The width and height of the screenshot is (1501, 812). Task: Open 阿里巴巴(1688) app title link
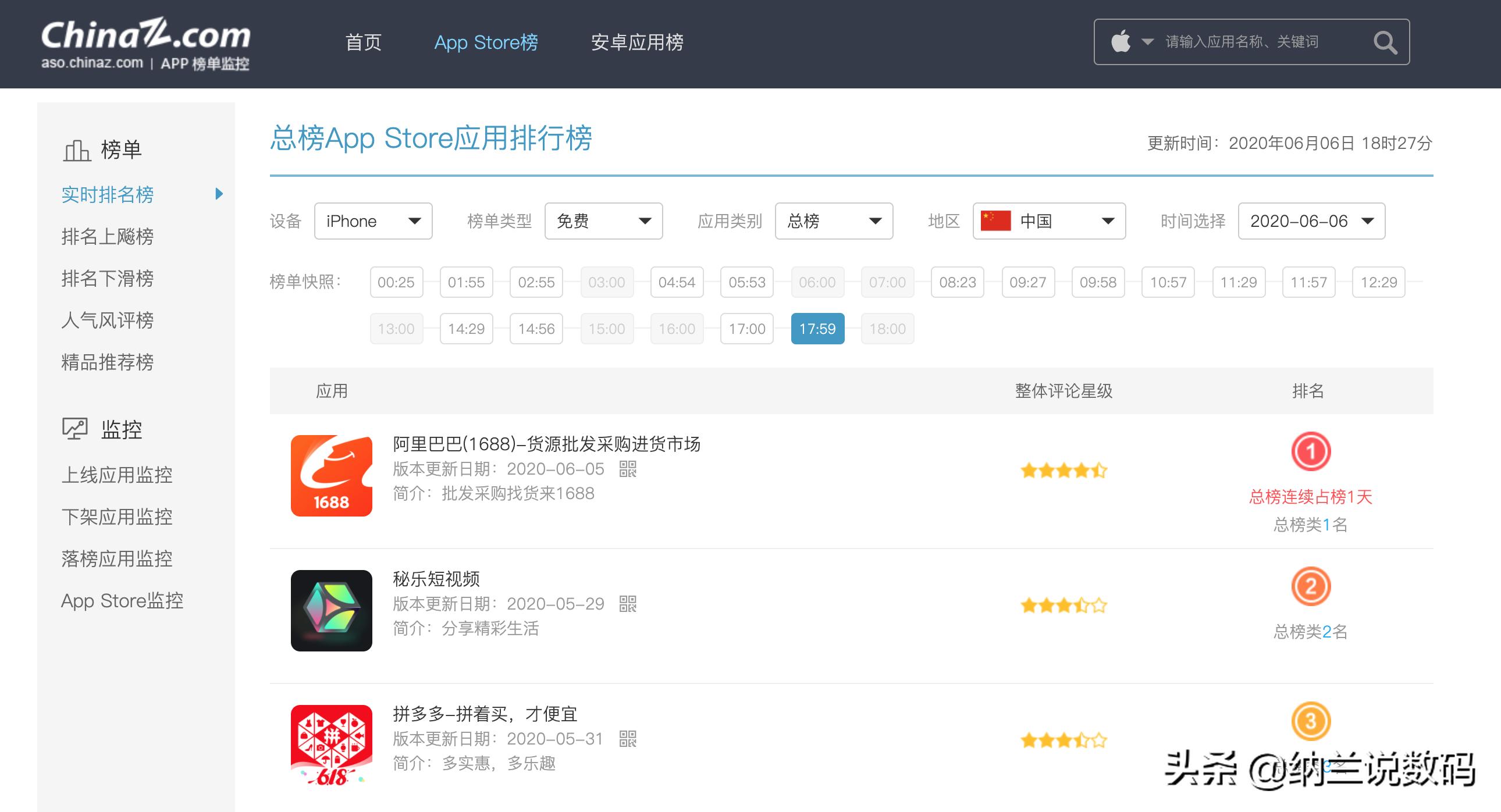[x=546, y=444]
